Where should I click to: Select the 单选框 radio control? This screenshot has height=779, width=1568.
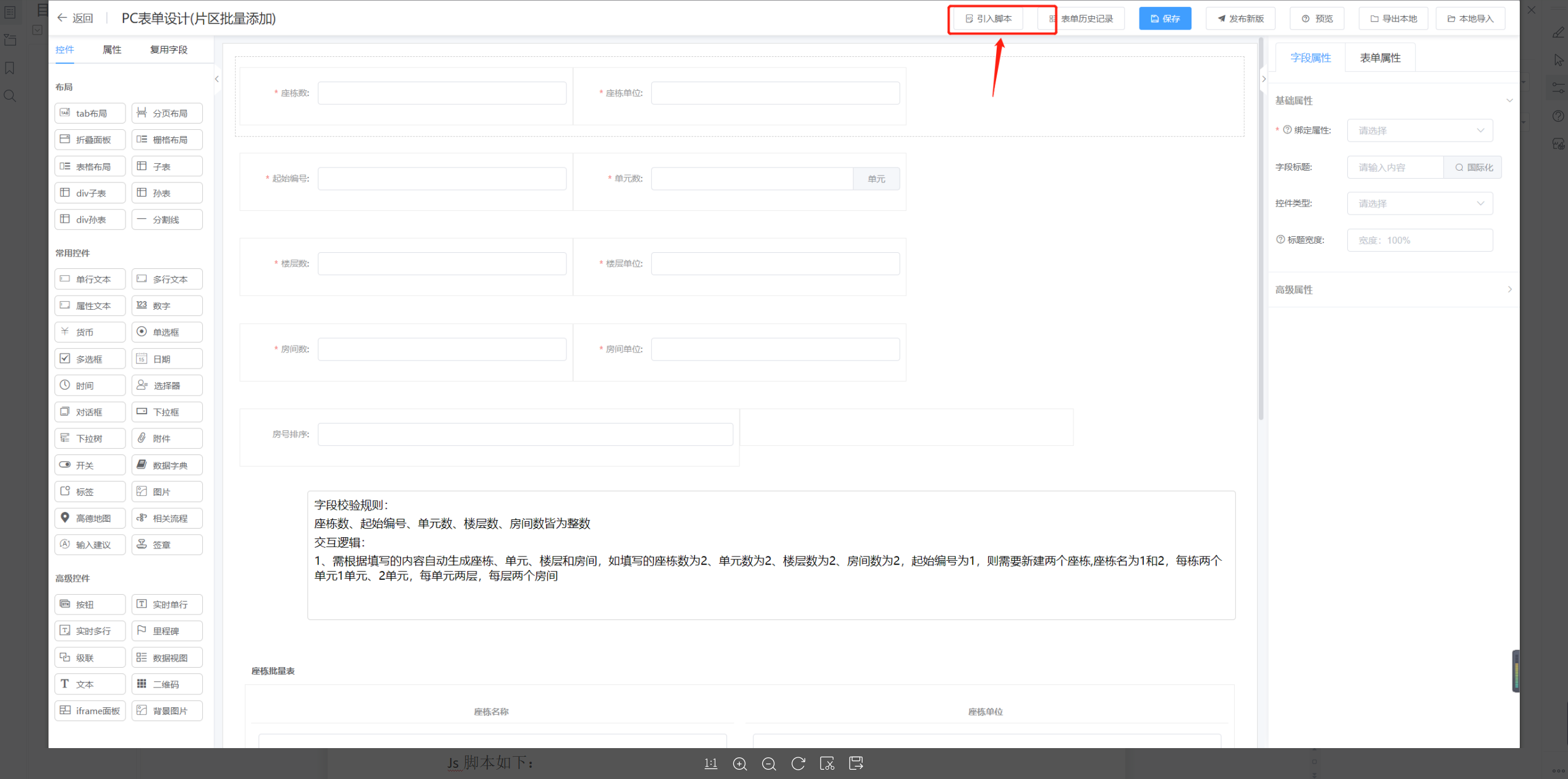pos(167,332)
